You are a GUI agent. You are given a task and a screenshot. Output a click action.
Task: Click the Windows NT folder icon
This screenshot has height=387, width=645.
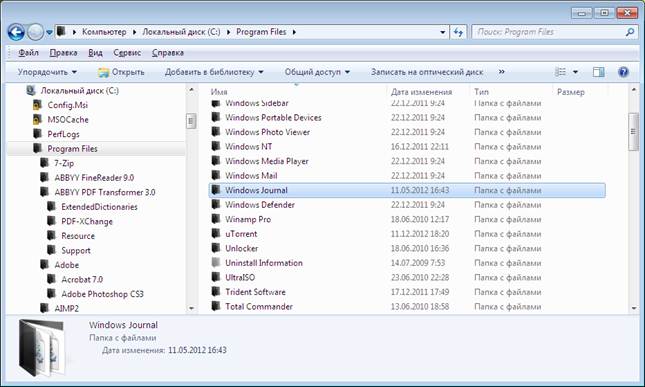pos(216,146)
